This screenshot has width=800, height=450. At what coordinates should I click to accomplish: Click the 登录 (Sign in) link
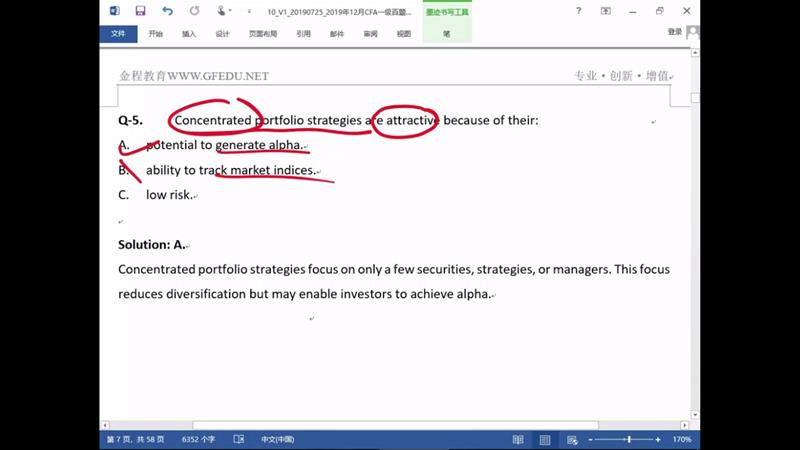click(x=674, y=32)
